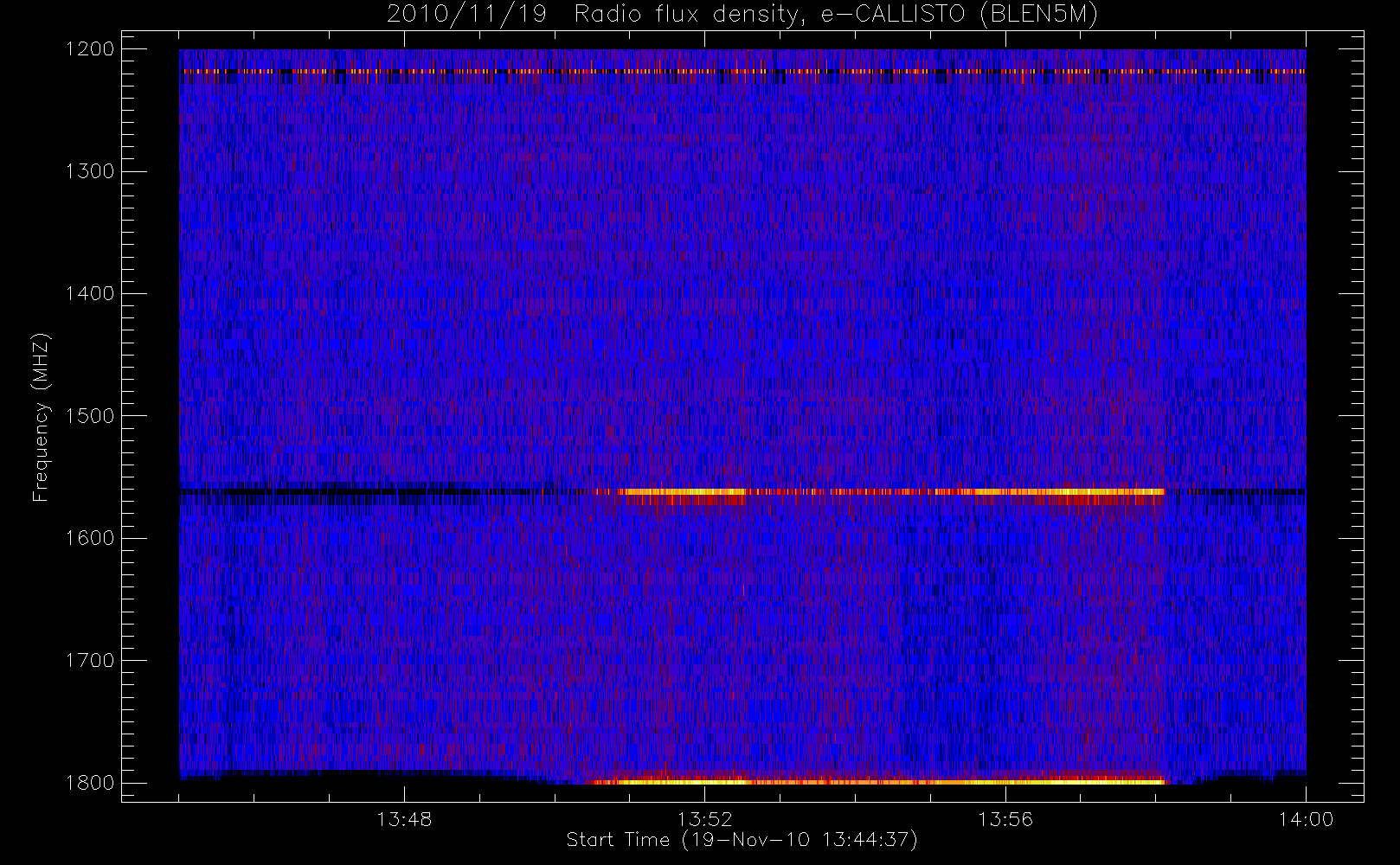Click the 1800 frequency tick label

click(90, 783)
